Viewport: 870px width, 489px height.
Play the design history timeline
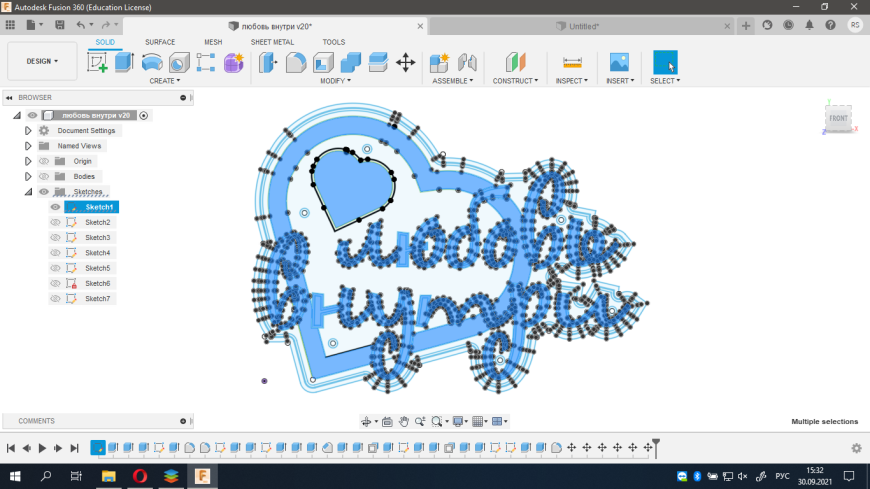(x=42, y=448)
